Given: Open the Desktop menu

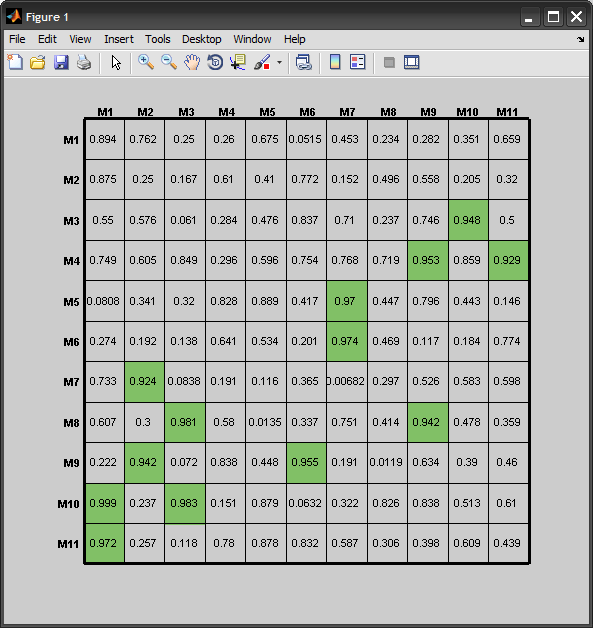Looking at the screenshot, I should pos(201,39).
